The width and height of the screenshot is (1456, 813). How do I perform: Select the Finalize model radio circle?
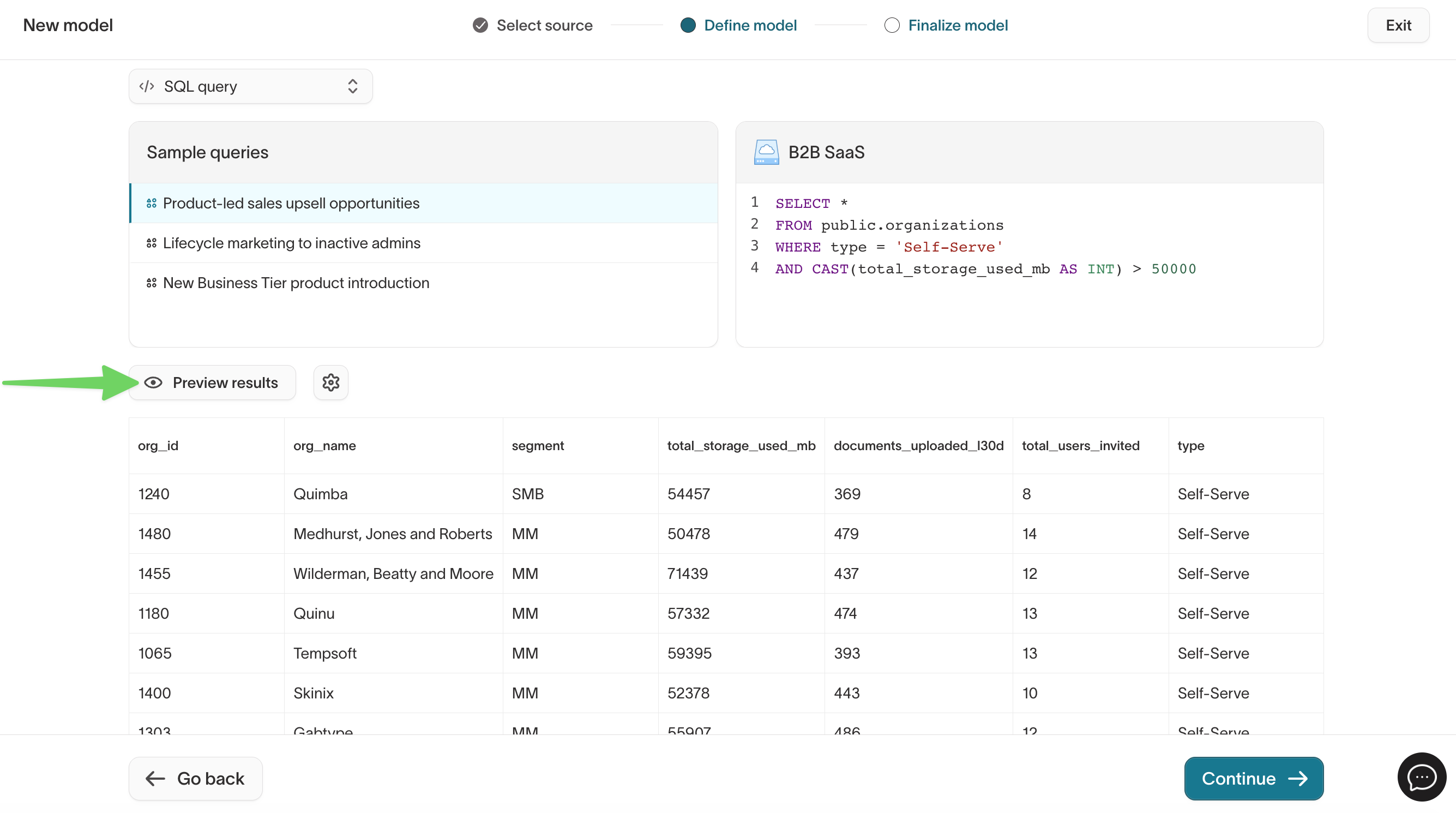point(892,25)
